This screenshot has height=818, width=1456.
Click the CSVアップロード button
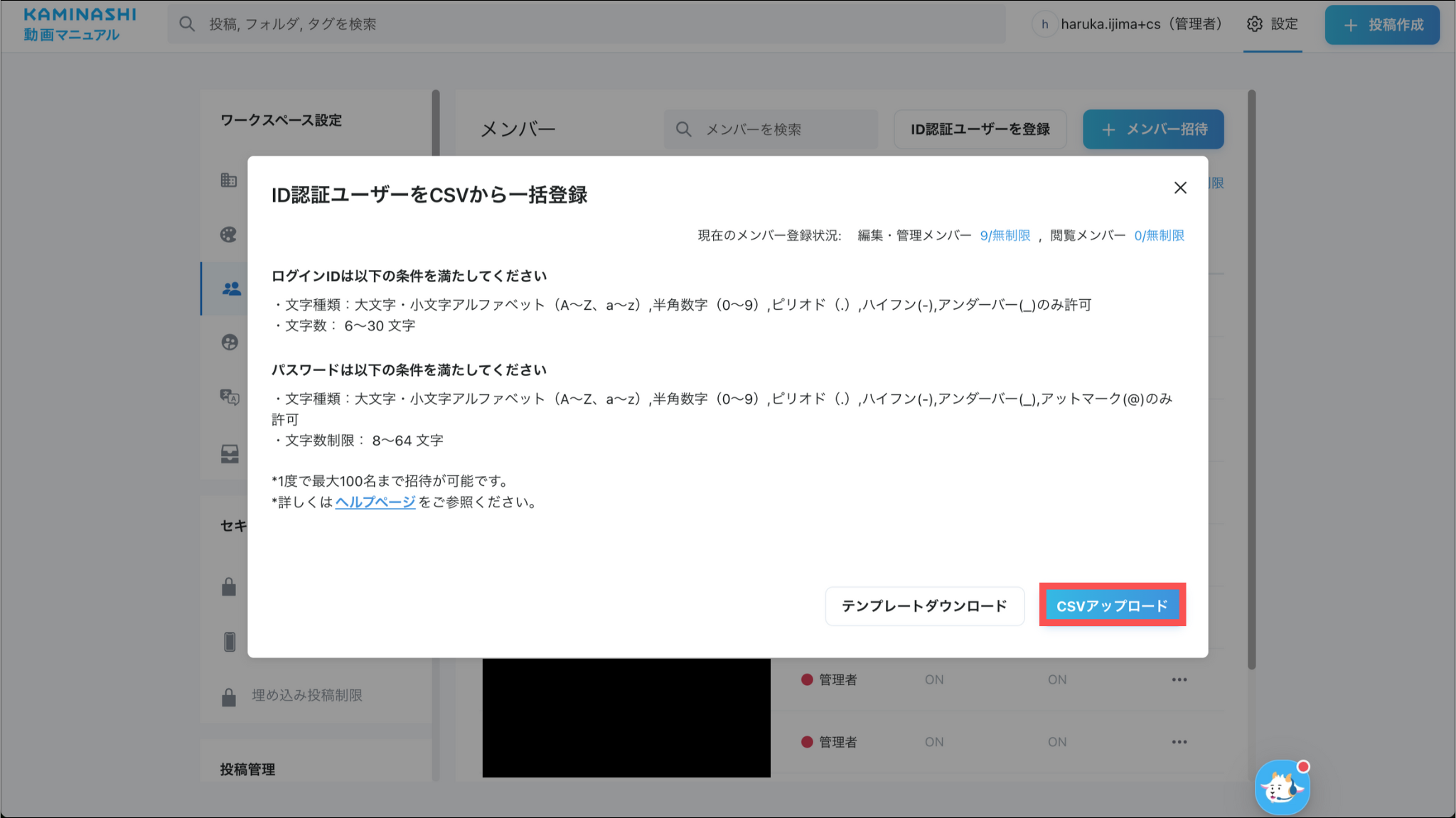pos(1112,606)
